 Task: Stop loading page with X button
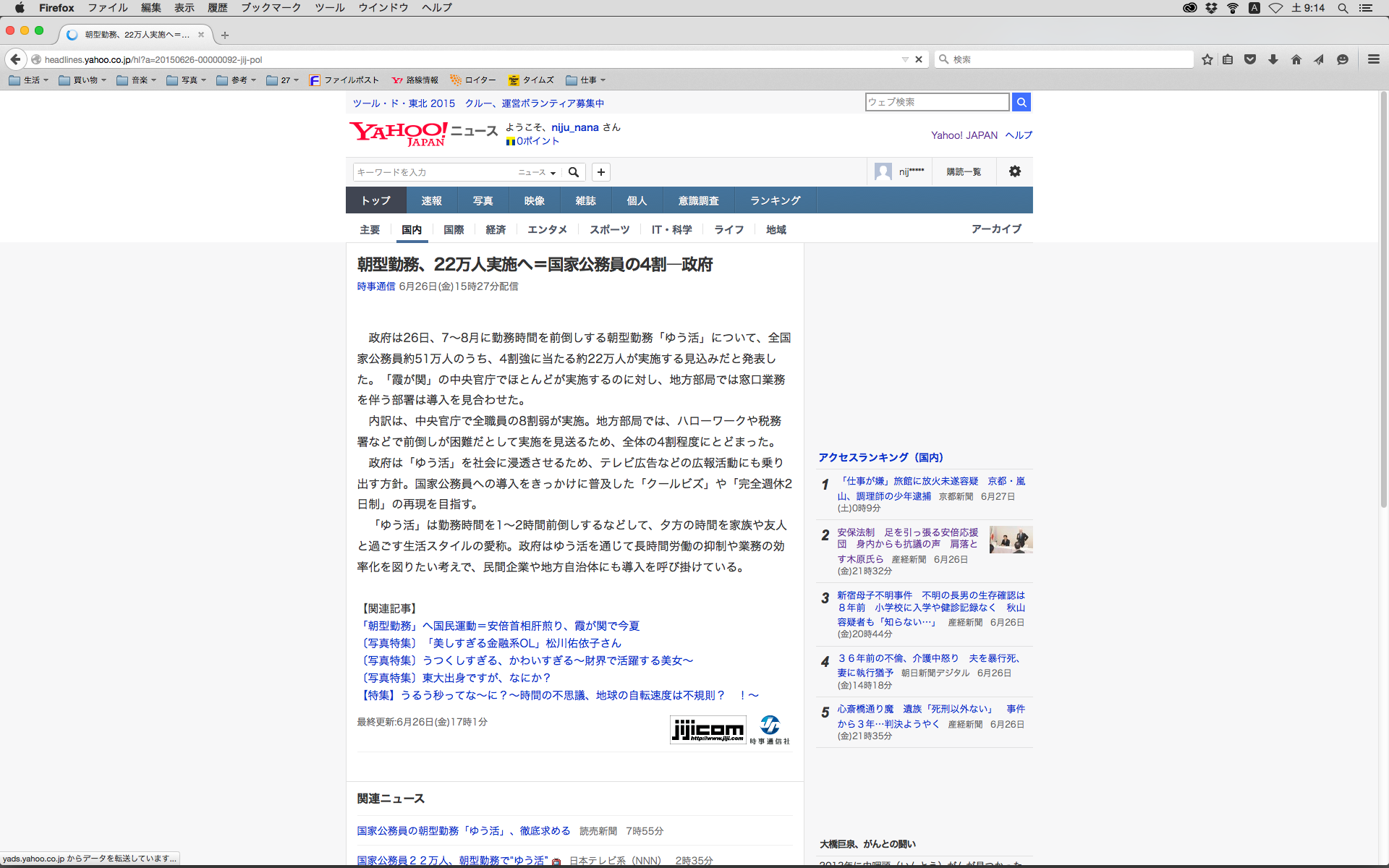tap(919, 59)
